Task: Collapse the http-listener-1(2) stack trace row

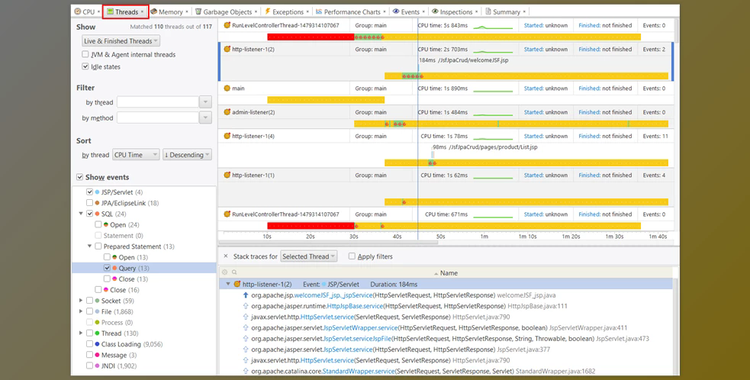Action: tap(228, 284)
